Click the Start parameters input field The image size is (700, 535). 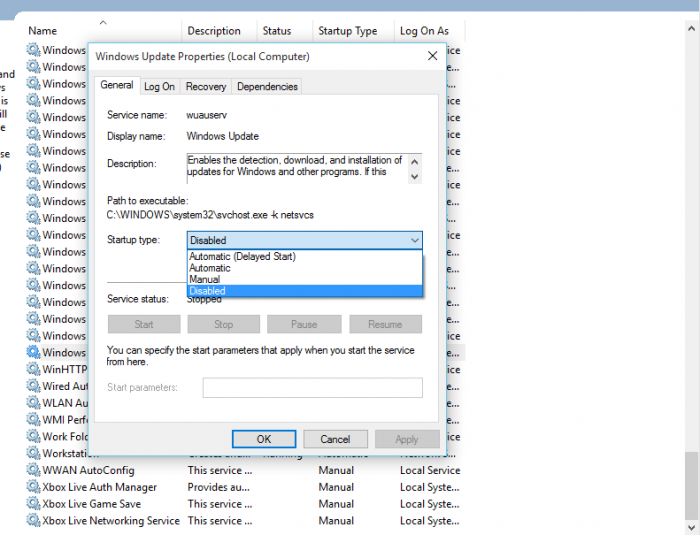point(312,388)
